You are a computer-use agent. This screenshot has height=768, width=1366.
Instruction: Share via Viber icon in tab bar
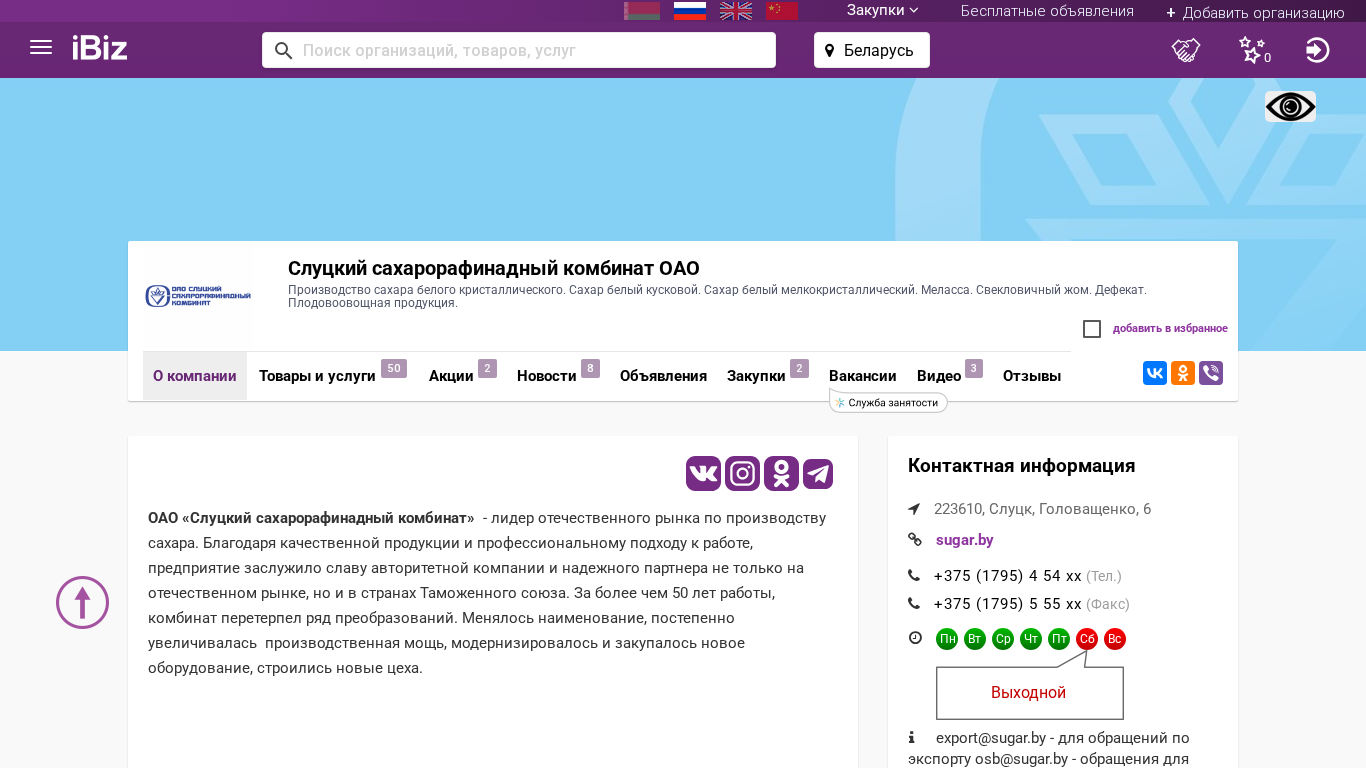(1211, 373)
